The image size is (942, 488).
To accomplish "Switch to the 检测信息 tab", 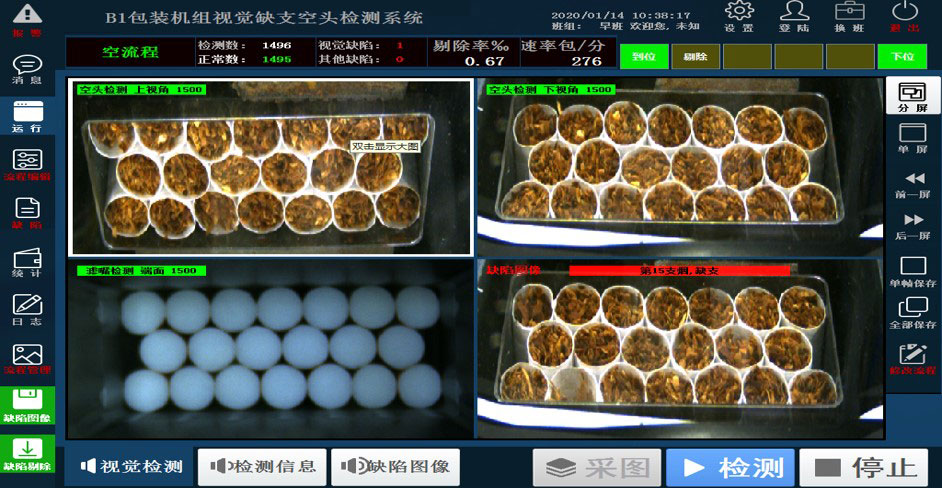I will 262,466.
